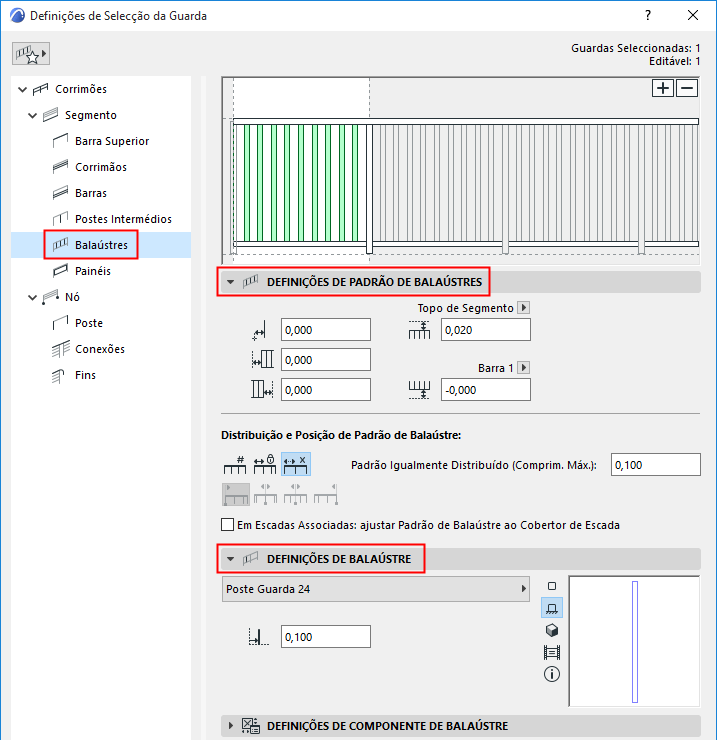Show baluster elevation preview icon
717x740 pixels.
[552, 608]
